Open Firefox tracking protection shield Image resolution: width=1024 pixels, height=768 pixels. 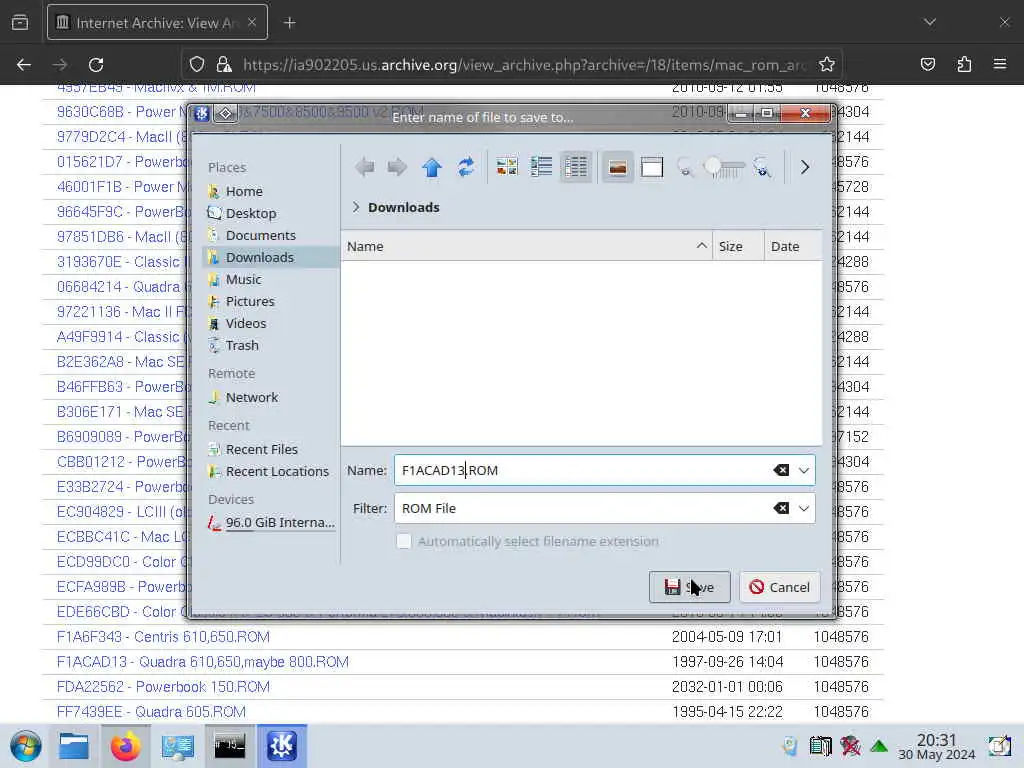coord(197,65)
